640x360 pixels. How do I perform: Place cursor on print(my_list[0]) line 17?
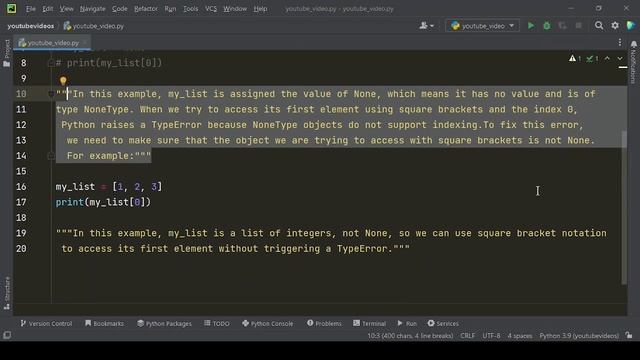tap(103, 202)
